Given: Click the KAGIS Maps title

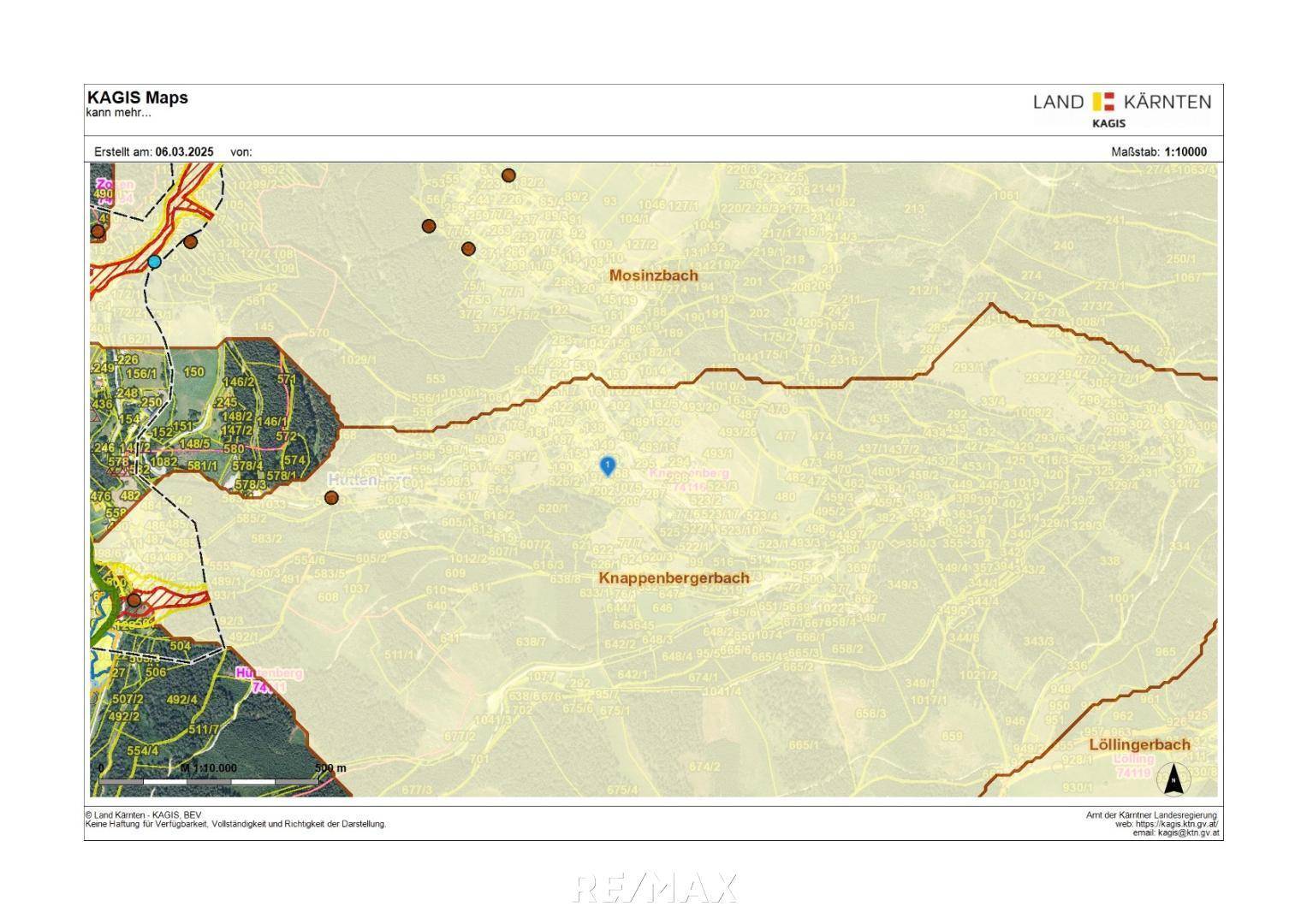Looking at the screenshot, I should [138, 98].
